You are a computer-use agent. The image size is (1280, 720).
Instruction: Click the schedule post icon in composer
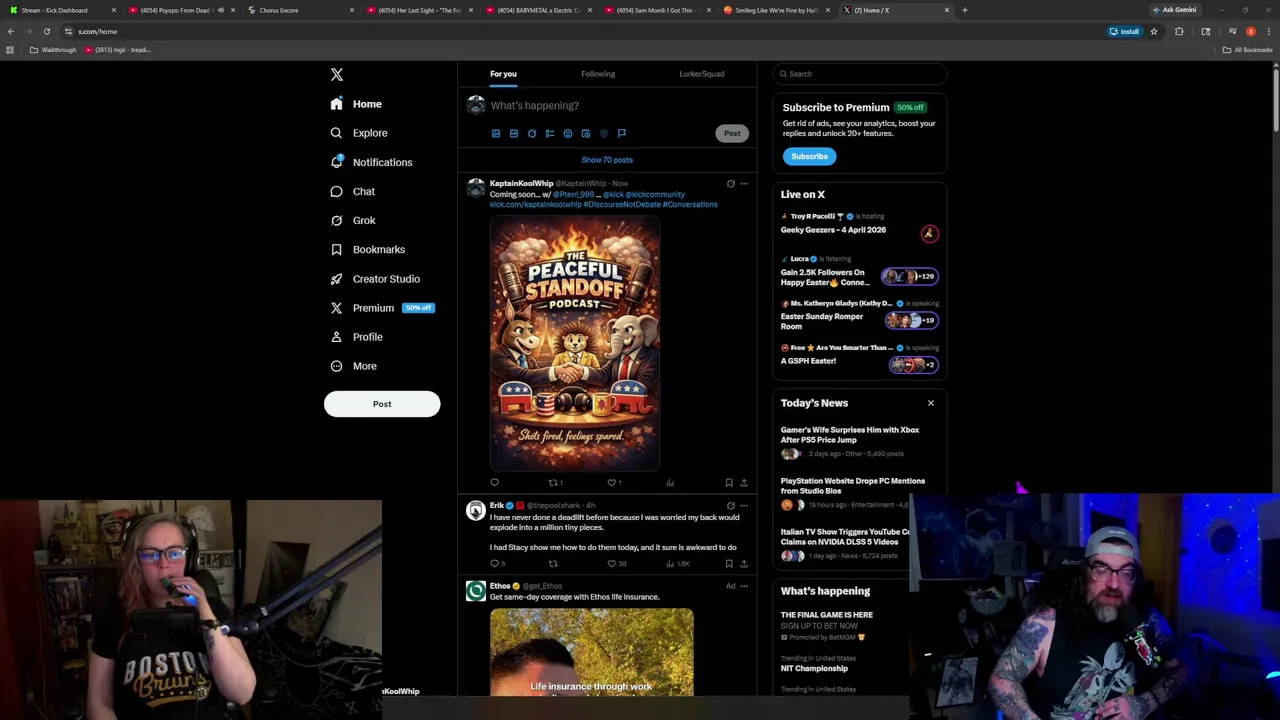tap(586, 133)
